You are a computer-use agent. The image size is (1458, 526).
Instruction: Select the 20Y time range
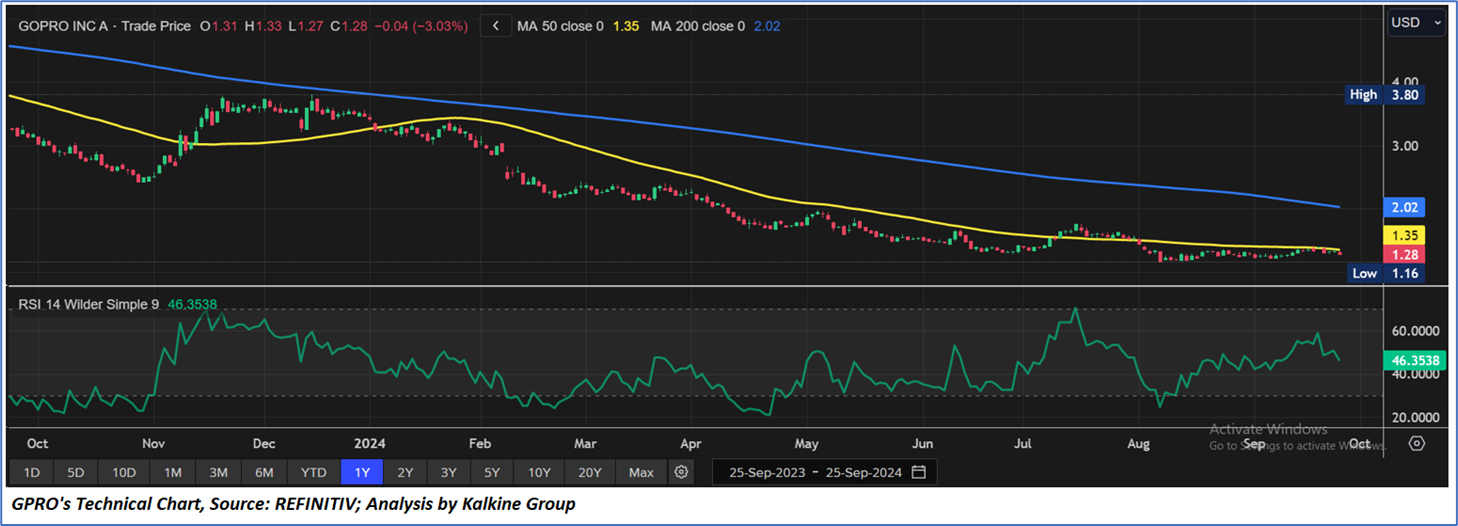(x=589, y=472)
